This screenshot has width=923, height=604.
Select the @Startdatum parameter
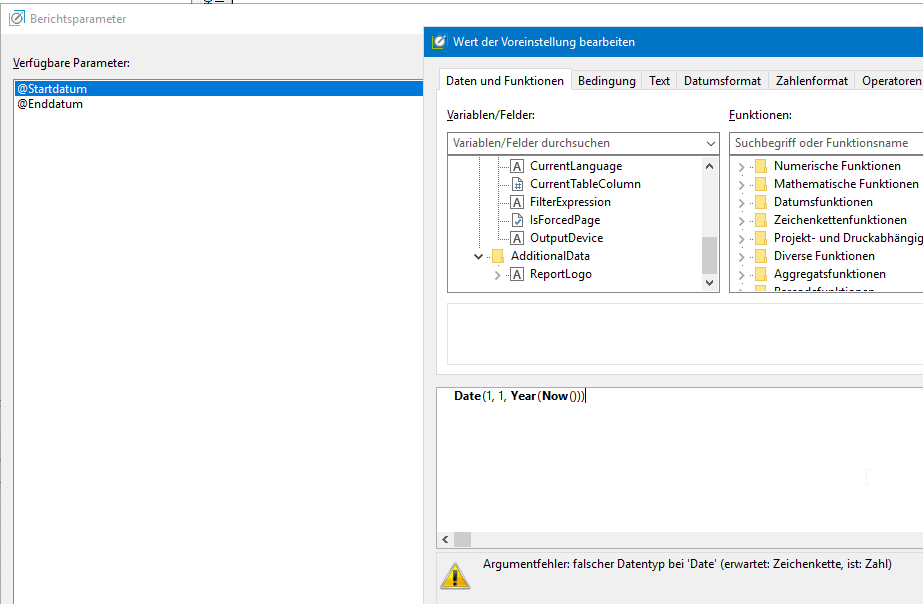point(52,89)
